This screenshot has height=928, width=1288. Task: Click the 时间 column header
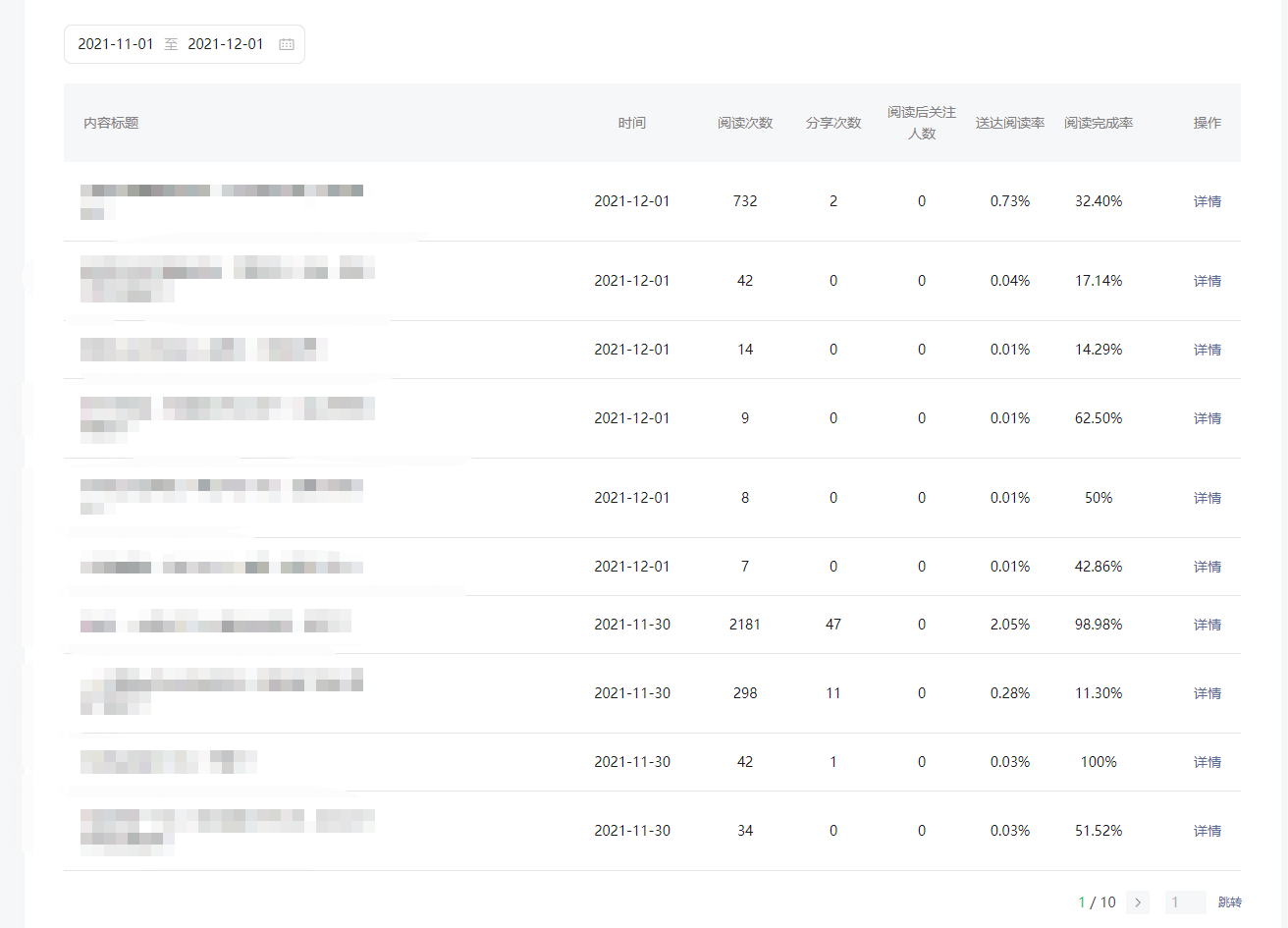[632, 123]
